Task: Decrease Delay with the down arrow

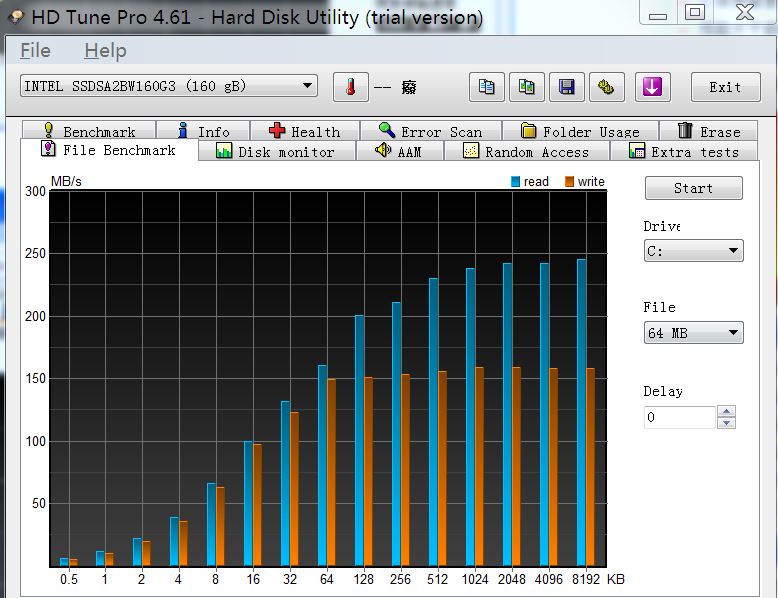Action: pos(726,423)
